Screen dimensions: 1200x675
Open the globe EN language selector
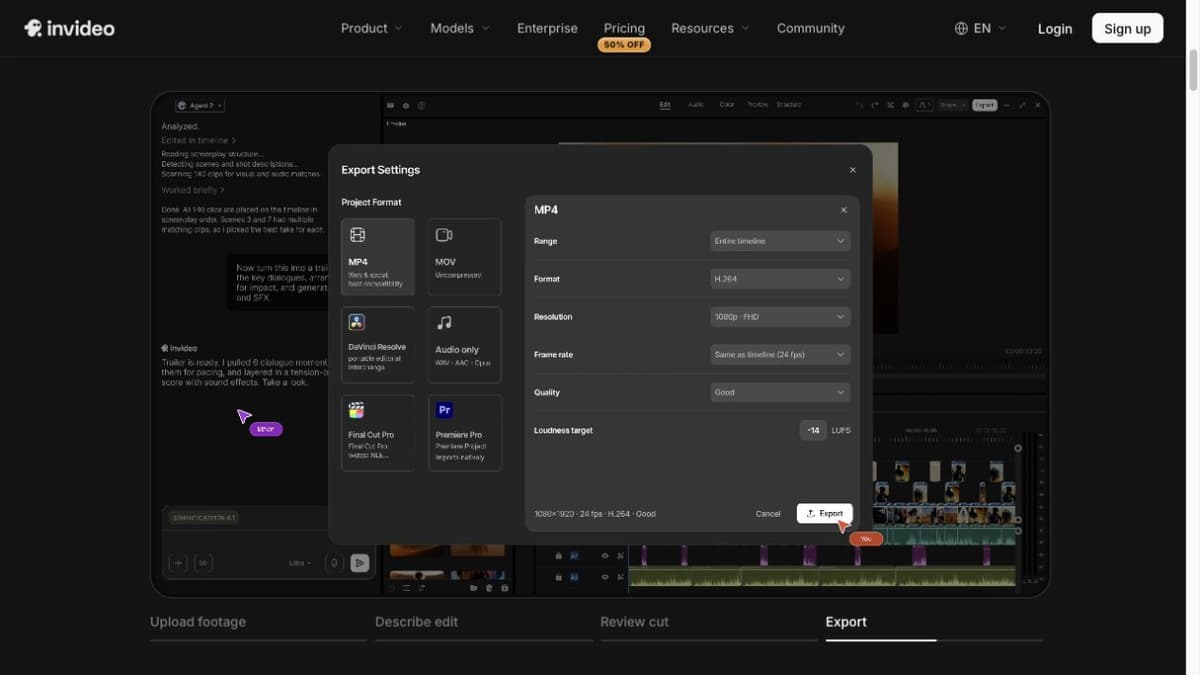coord(980,28)
